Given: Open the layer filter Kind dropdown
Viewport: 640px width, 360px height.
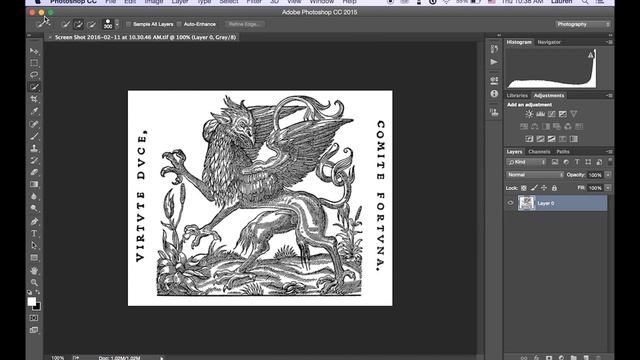Looking at the screenshot, I should coord(527,162).
